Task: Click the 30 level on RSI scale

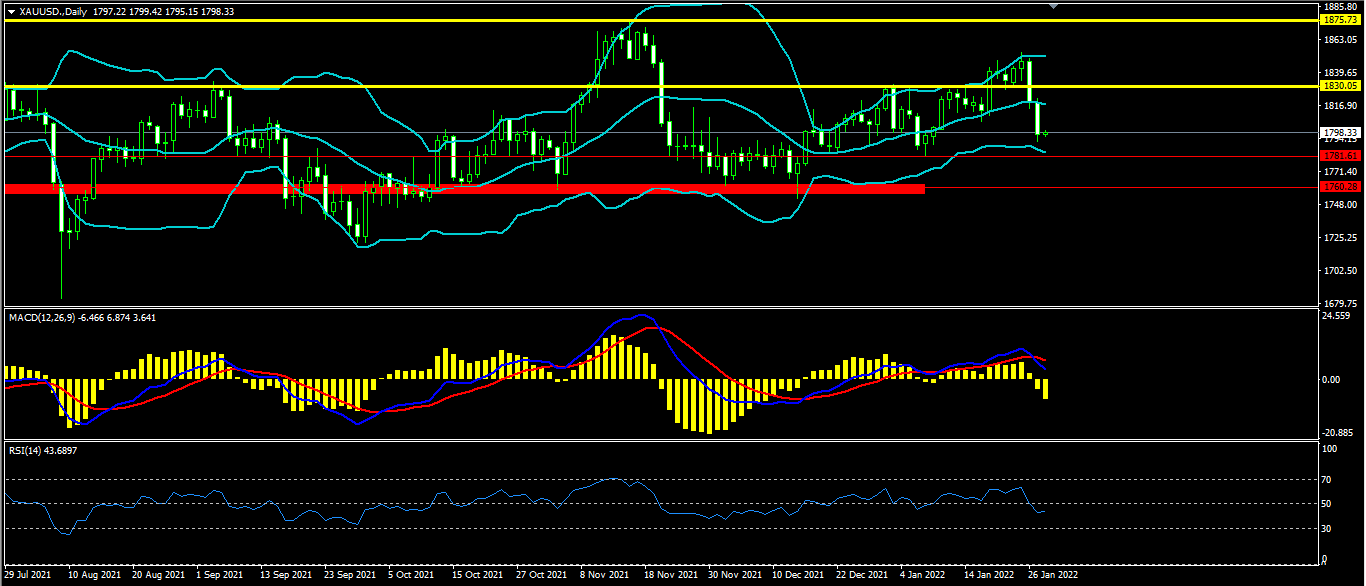Action: [1327, 528]
